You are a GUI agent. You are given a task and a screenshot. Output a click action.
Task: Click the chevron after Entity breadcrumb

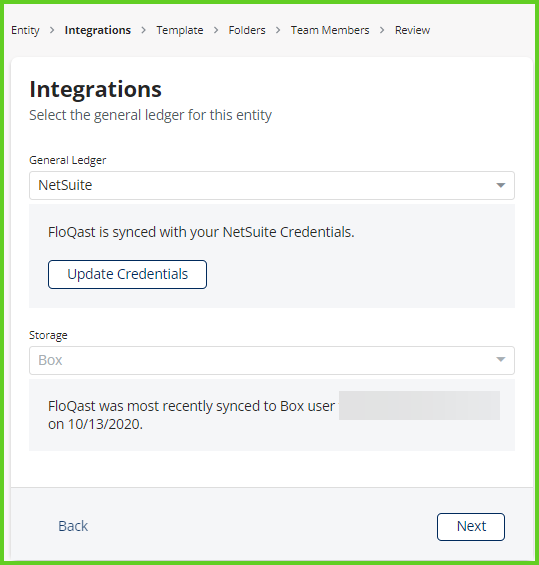tap(52, 30)
